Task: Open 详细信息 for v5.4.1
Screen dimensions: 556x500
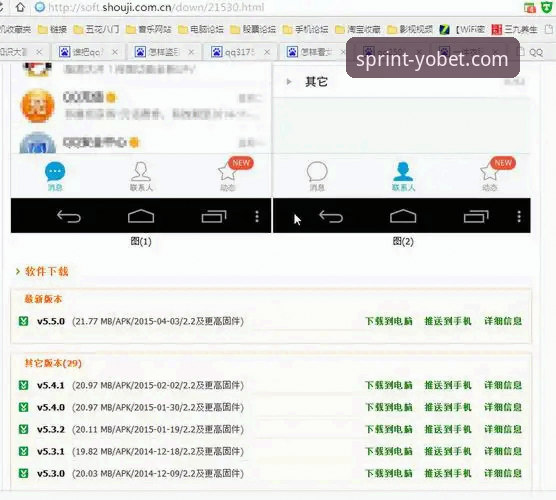Action: click(503, 385)
